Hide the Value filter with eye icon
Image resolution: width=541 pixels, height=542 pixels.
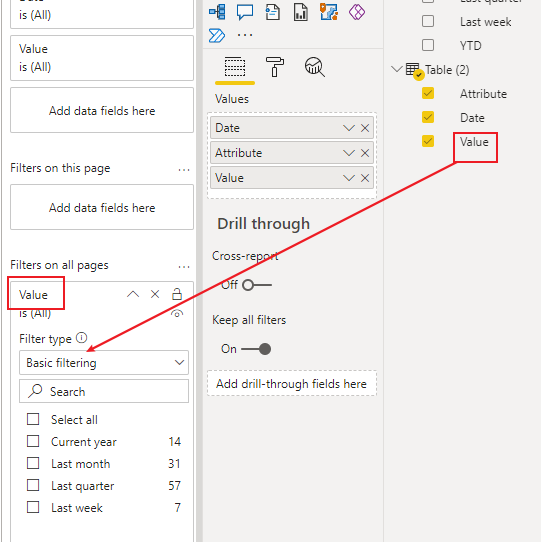point(177,314)
